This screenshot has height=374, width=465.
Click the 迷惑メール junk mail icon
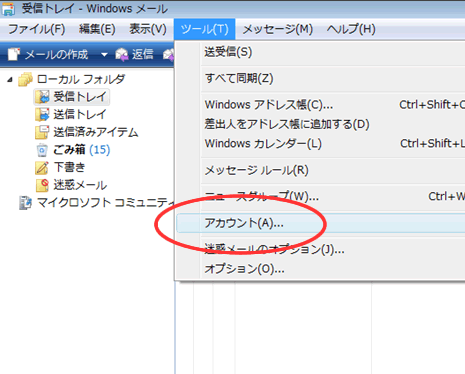point(42,185)
